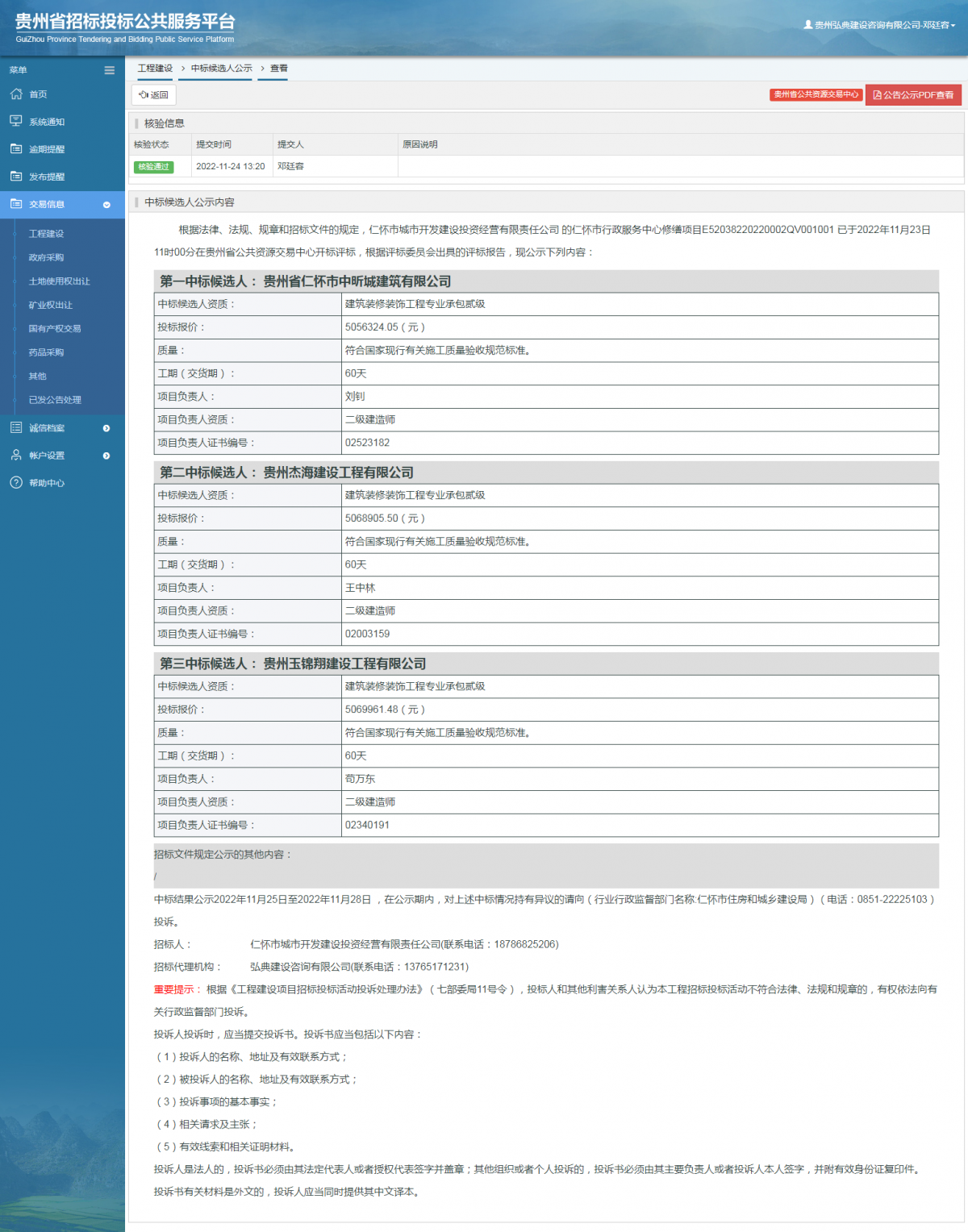Open 发布提醒 menu item
The width and height of the screenshot is (968, 1232).
(x=47, y=177)
